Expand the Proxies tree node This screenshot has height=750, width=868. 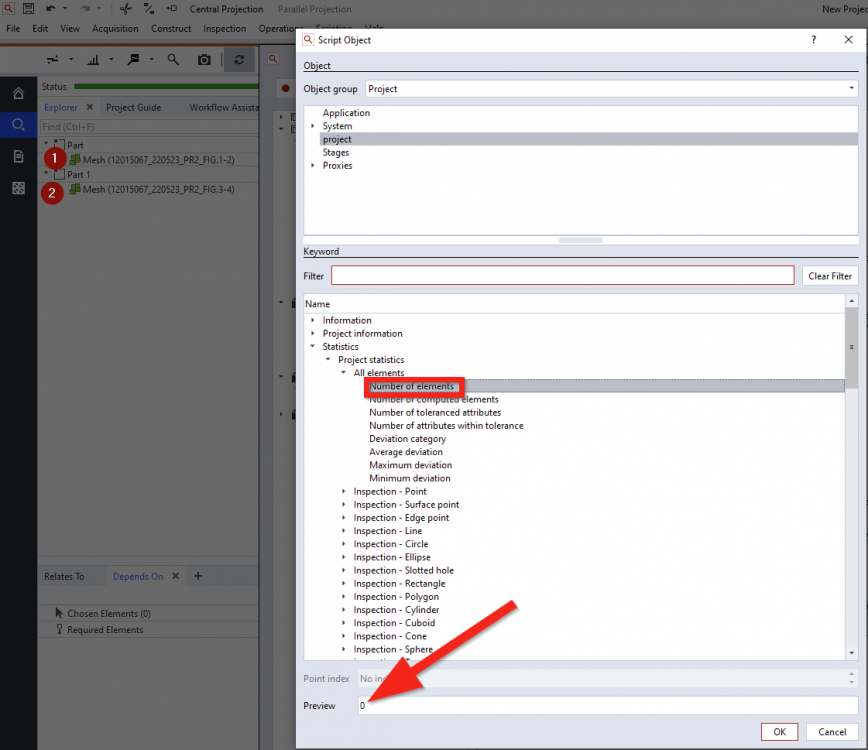coord(313,166)
